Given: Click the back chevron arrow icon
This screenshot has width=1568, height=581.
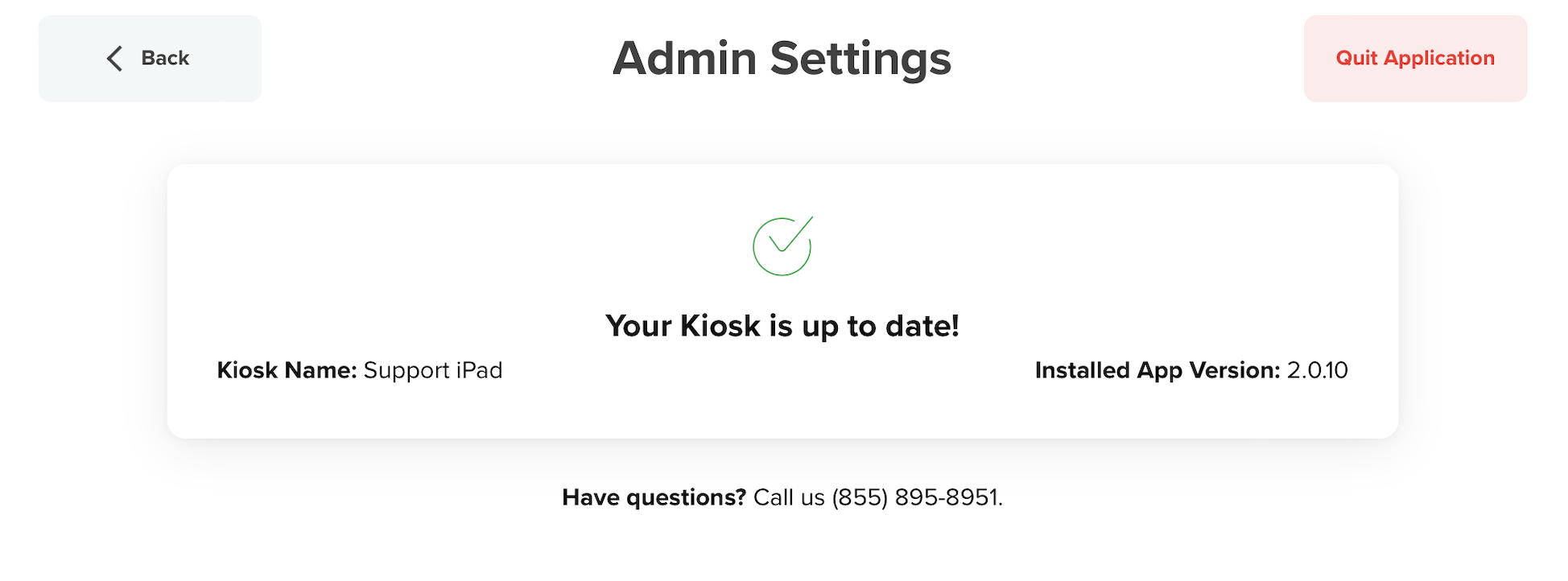Looking at the screenshot, I should tap(115, 58).
